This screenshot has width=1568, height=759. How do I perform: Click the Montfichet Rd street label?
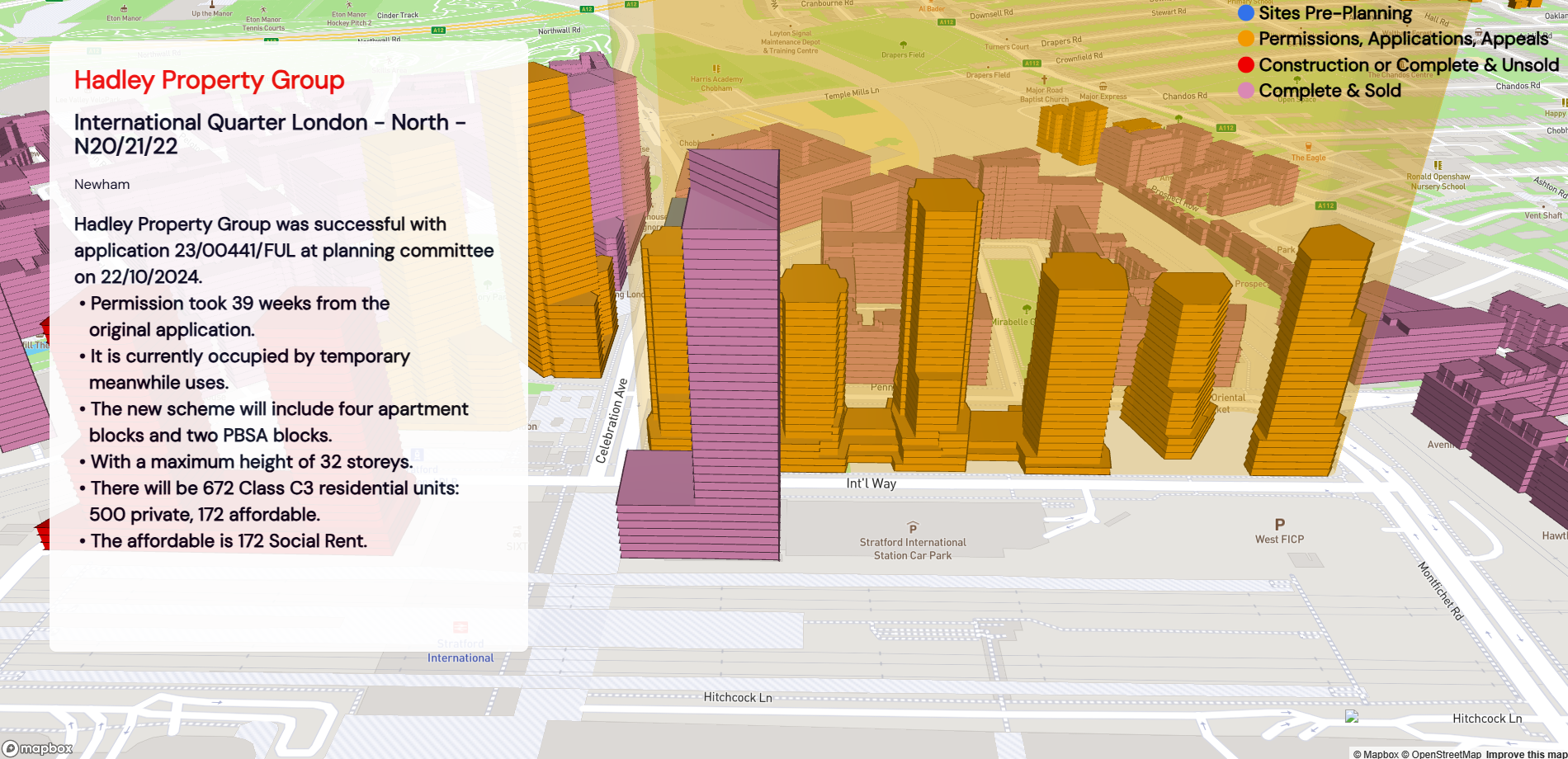pyautogui.click(x=1441, y=591)
